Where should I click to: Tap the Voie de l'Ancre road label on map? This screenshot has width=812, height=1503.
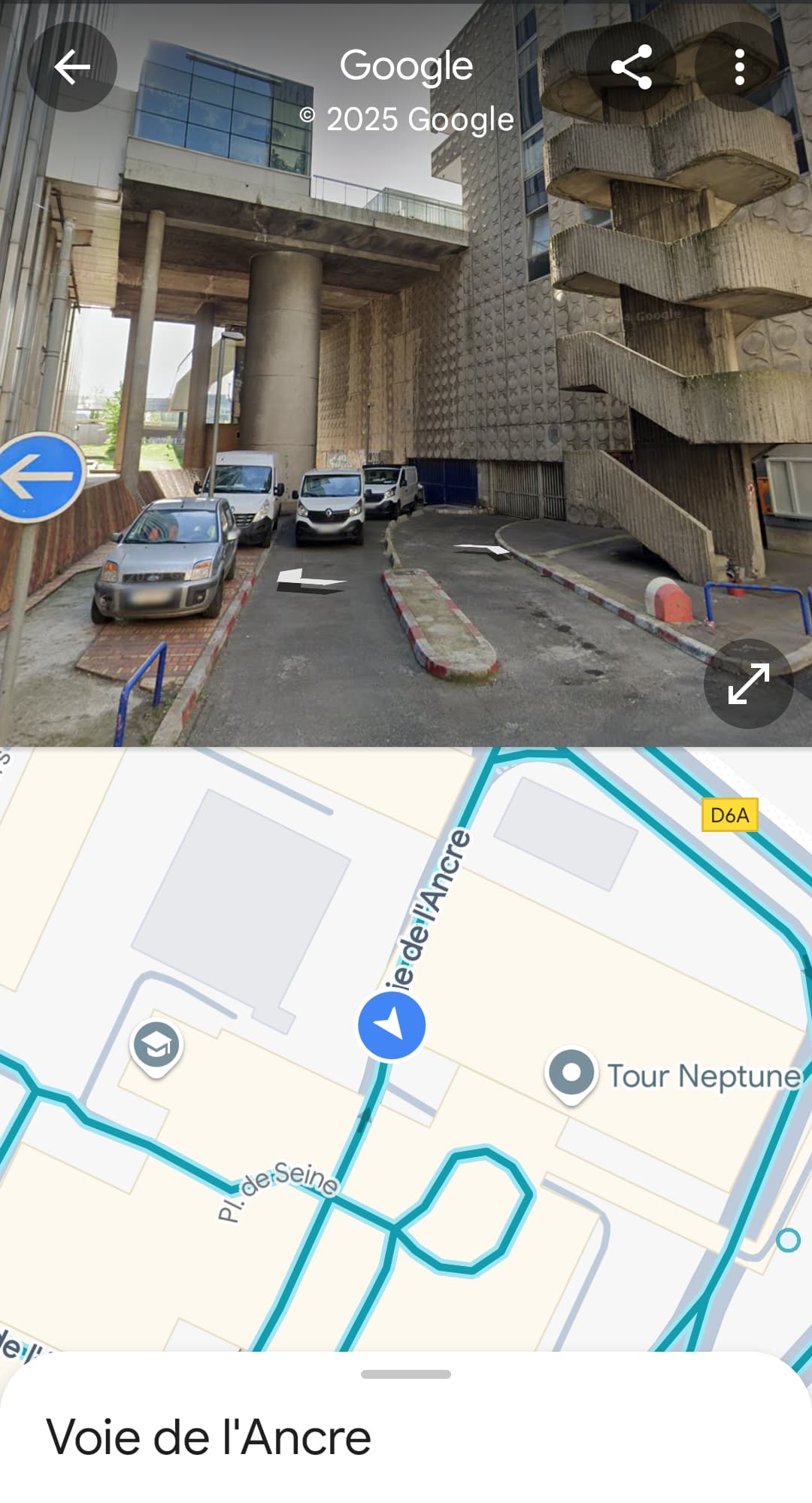point(427,912)
